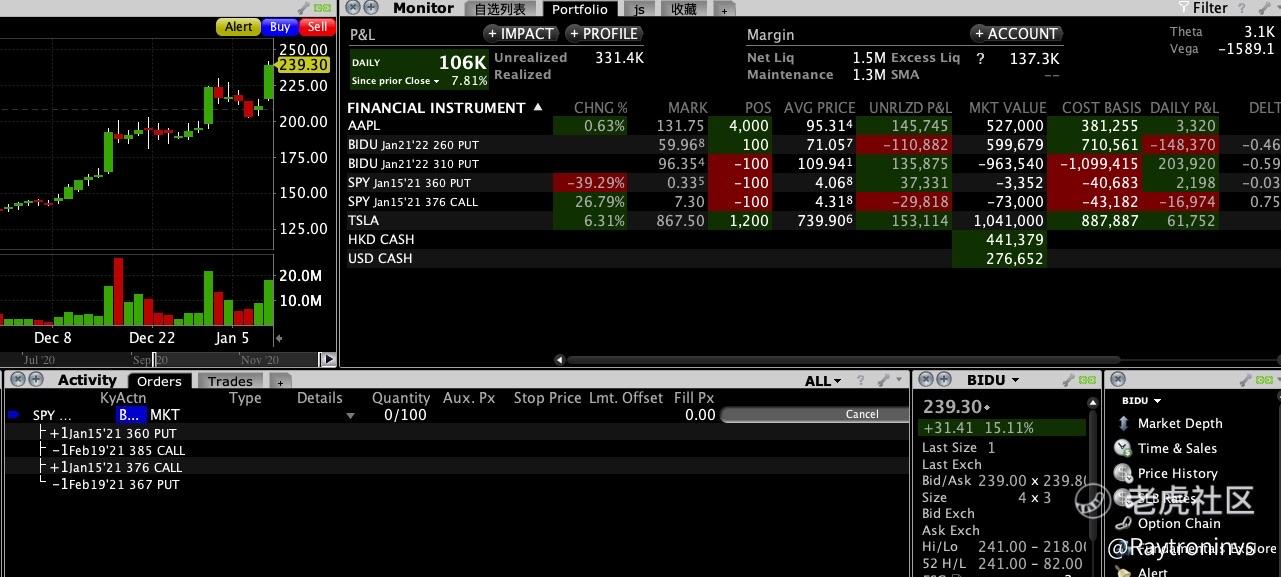Click the up arrow in BIDU quote scrollbar
This screenshot has width=1281, height=577.
click(x=1093, y=403)
